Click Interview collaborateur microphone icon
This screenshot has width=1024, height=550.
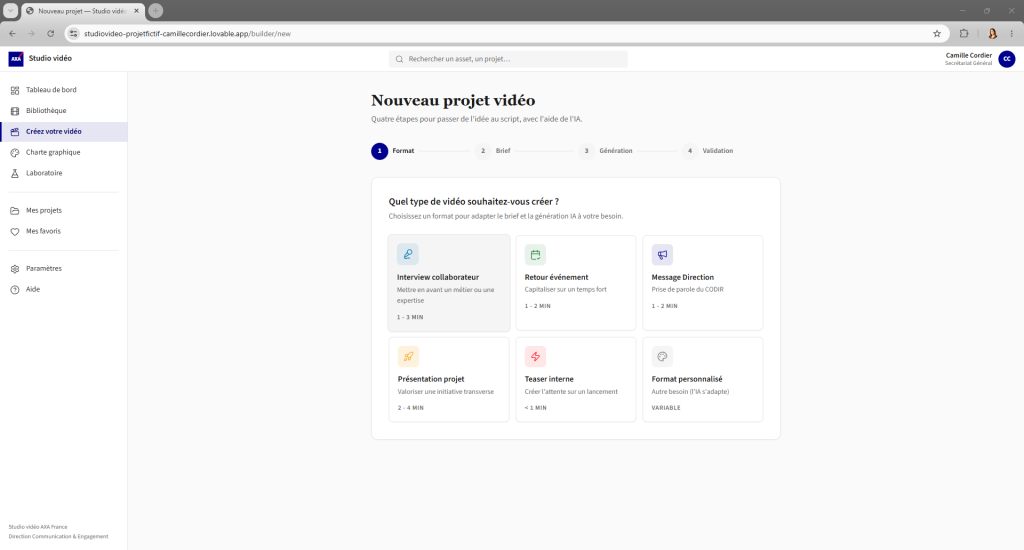click(408, 254)
